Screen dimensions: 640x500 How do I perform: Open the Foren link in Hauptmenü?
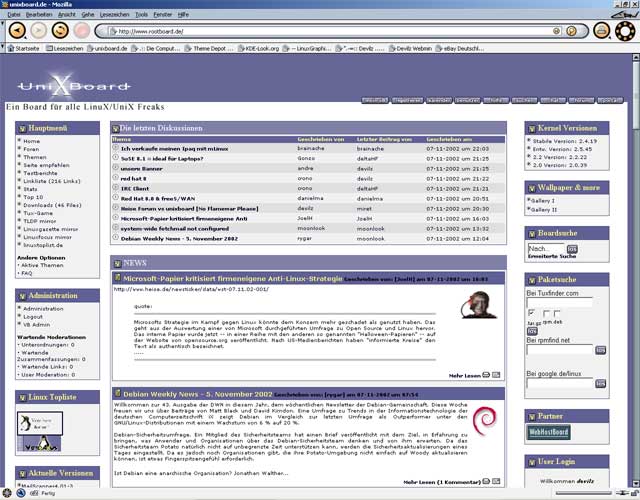coord(31,149)
